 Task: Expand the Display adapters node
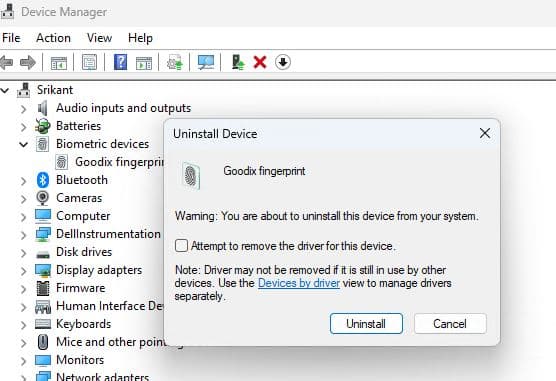tap(23, 271)
